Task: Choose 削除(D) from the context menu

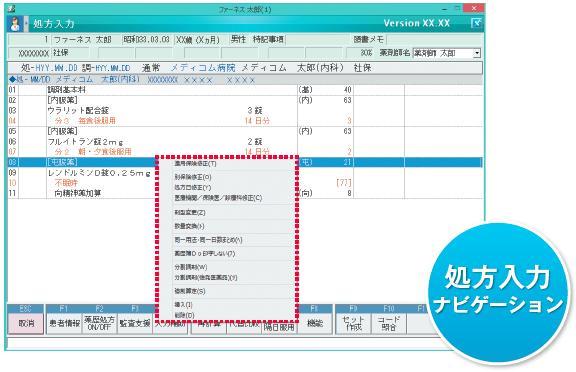Action: 184,315
